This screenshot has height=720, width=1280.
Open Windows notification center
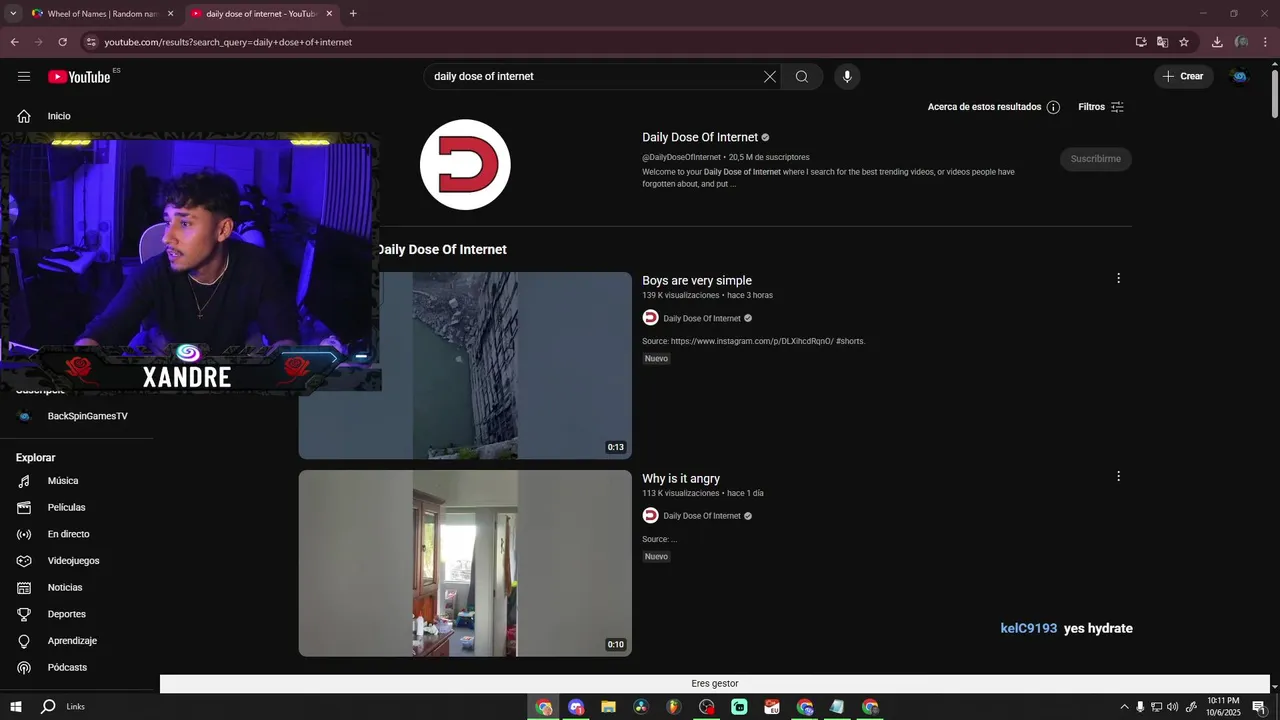(1259, 707)
